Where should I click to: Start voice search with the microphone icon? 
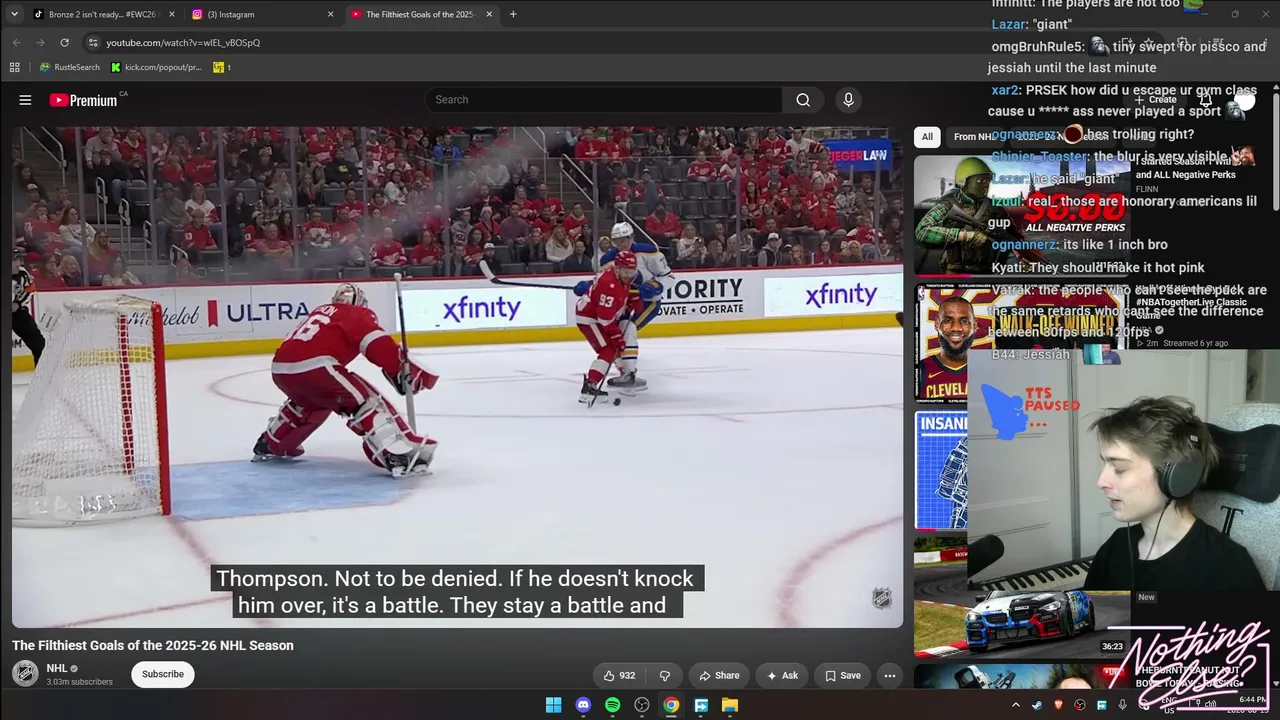(848, 100)
